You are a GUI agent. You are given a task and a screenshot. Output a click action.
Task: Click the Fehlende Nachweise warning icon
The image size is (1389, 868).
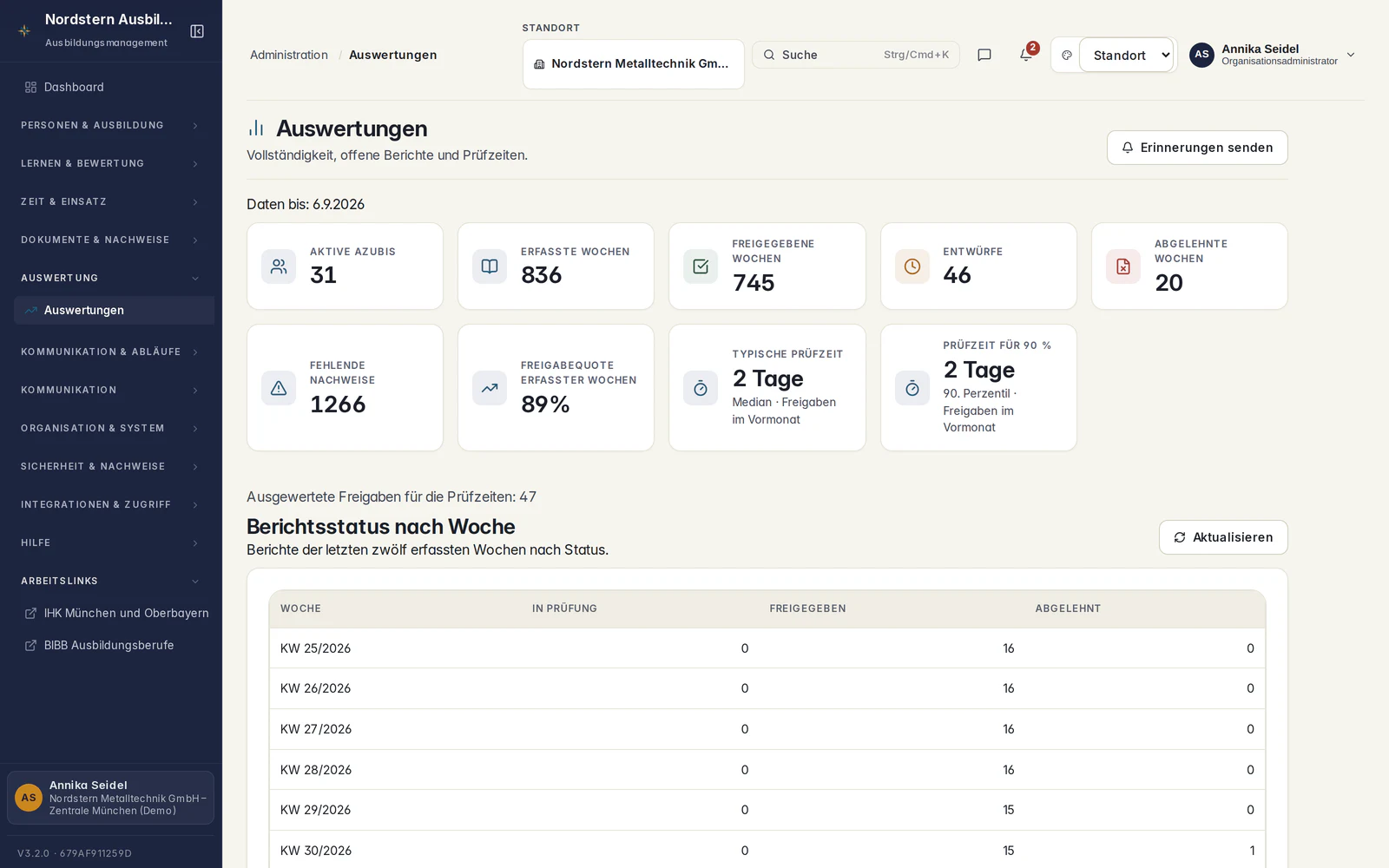(279, 388)
